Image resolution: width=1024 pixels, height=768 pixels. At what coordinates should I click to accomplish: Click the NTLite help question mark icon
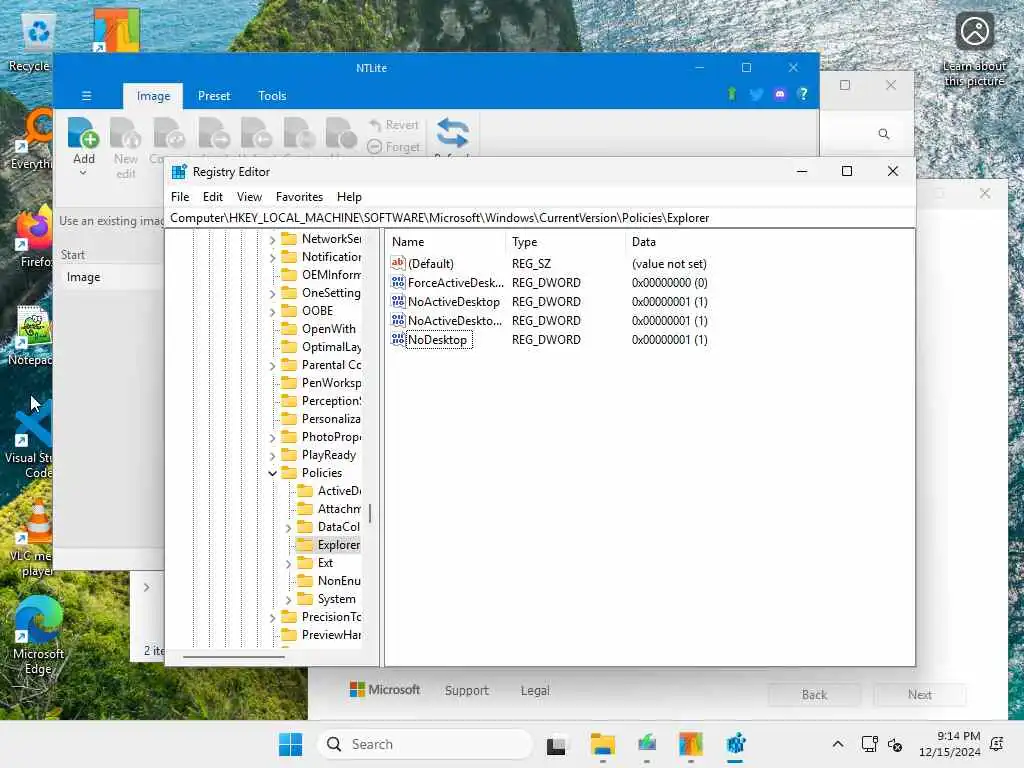pos(803,94)
